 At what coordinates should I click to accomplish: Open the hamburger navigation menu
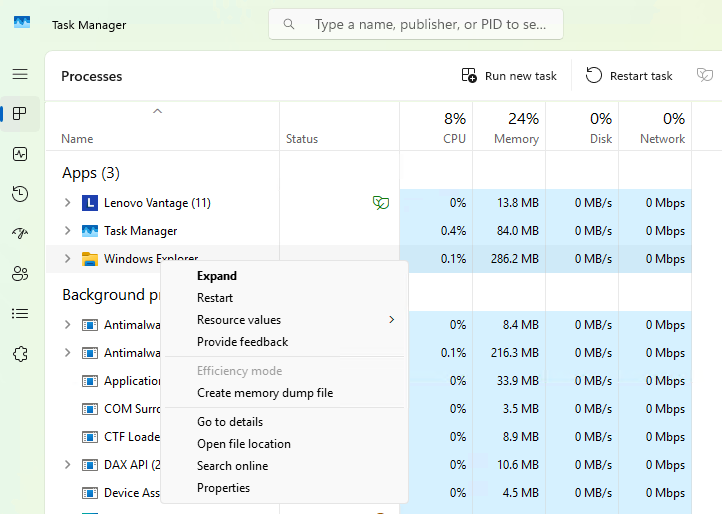click(20, 74)
